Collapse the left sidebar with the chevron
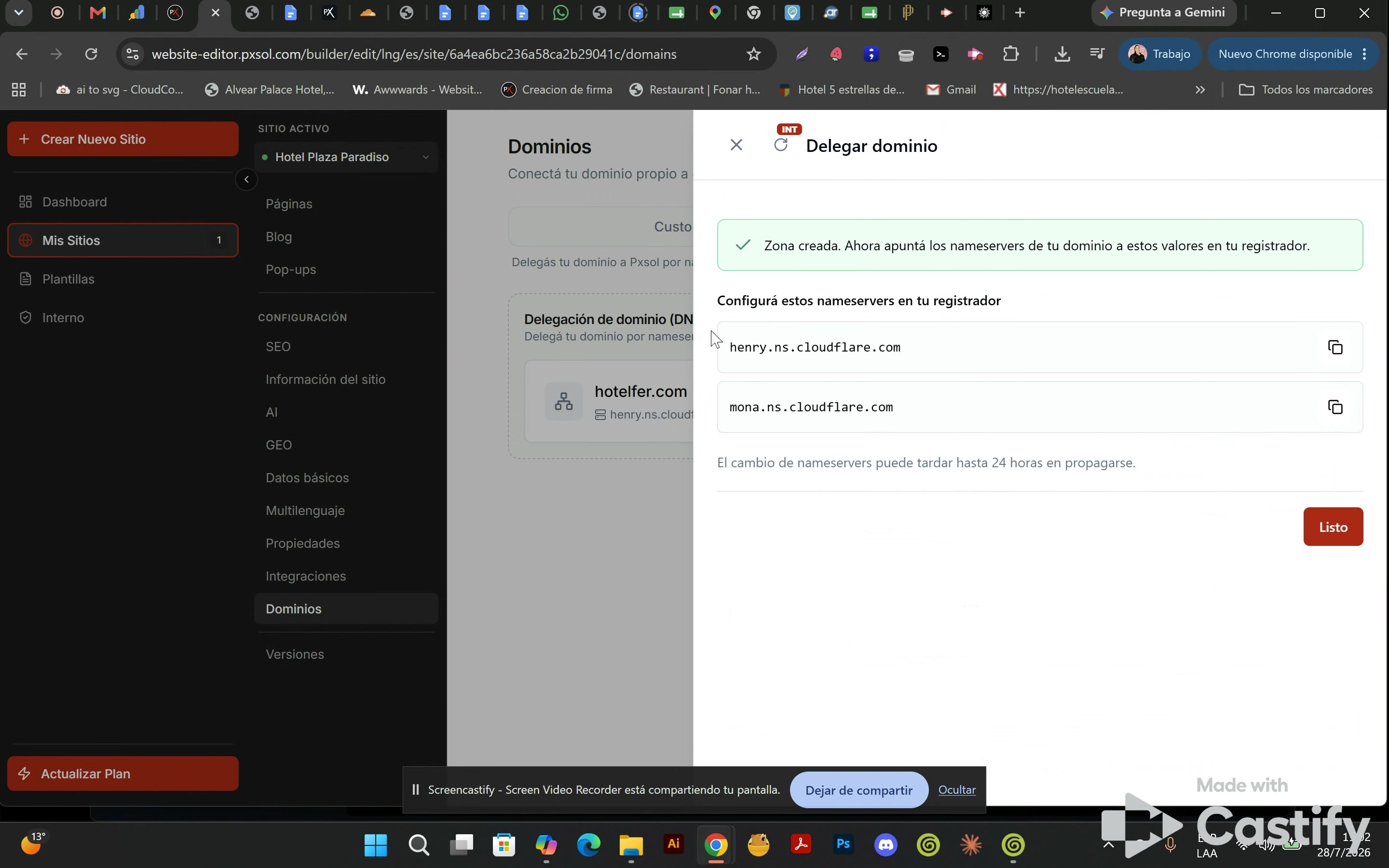1389x868 pixels. (x=246, y=180)
